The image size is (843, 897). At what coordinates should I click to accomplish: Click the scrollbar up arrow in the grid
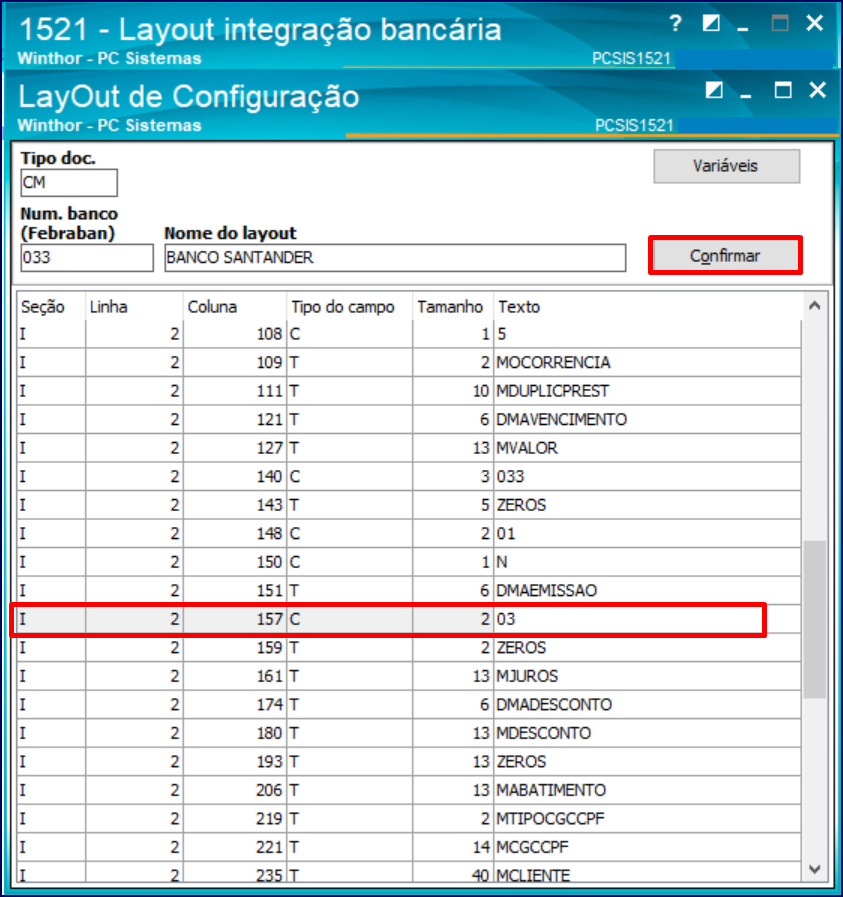814,306
